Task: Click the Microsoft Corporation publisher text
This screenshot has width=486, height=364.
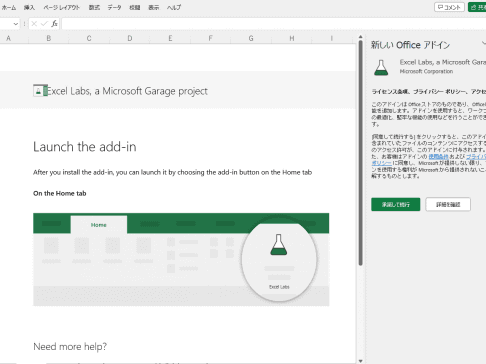Action: click(x=426, y=71)
